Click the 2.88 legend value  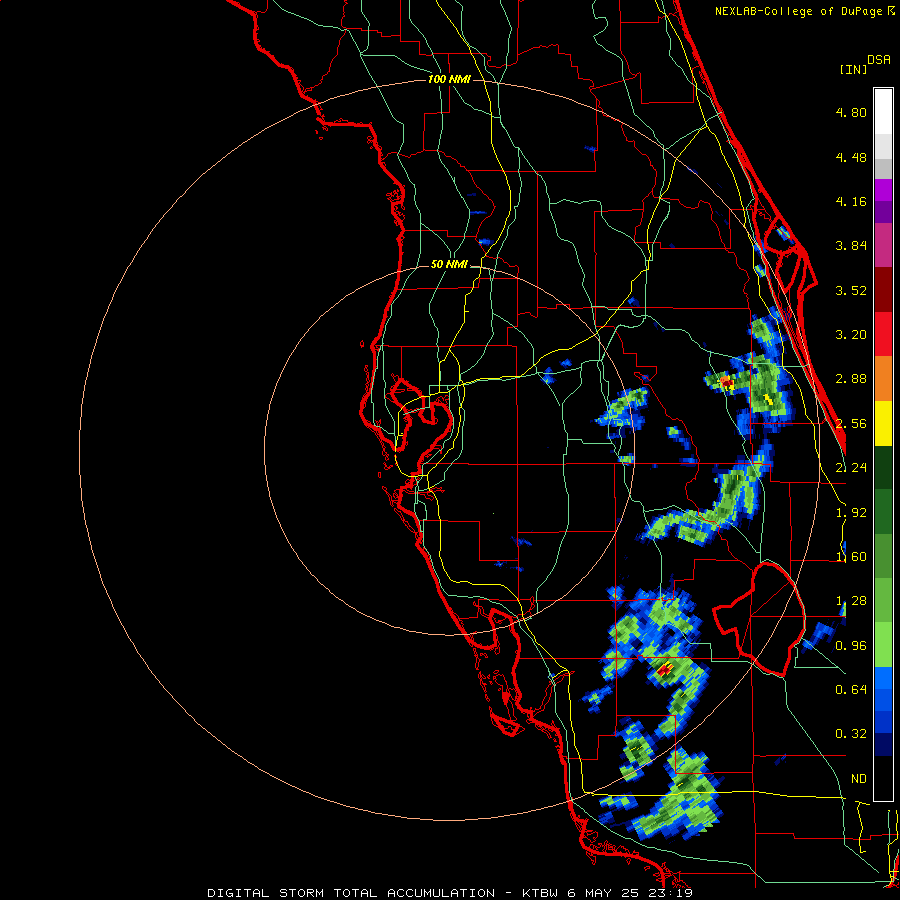click(x=851, y=379)
